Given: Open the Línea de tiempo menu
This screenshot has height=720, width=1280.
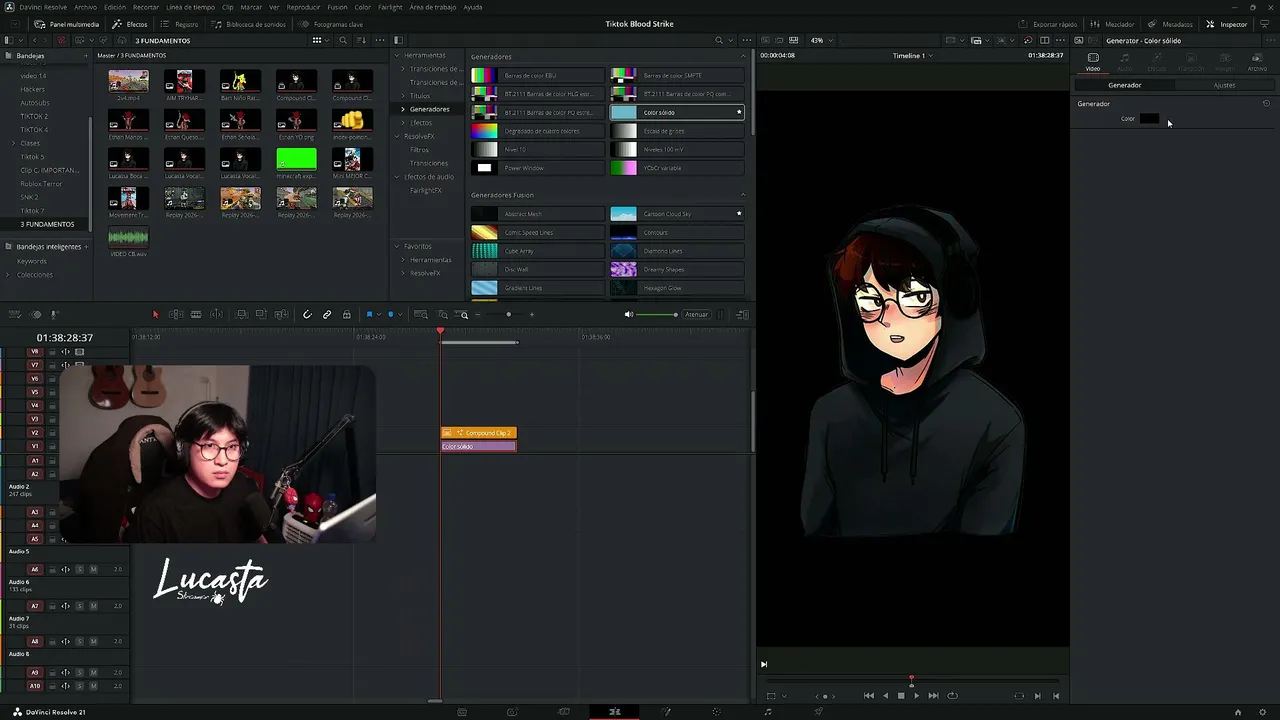Looking at the screenshot, I should click(188, 7).
